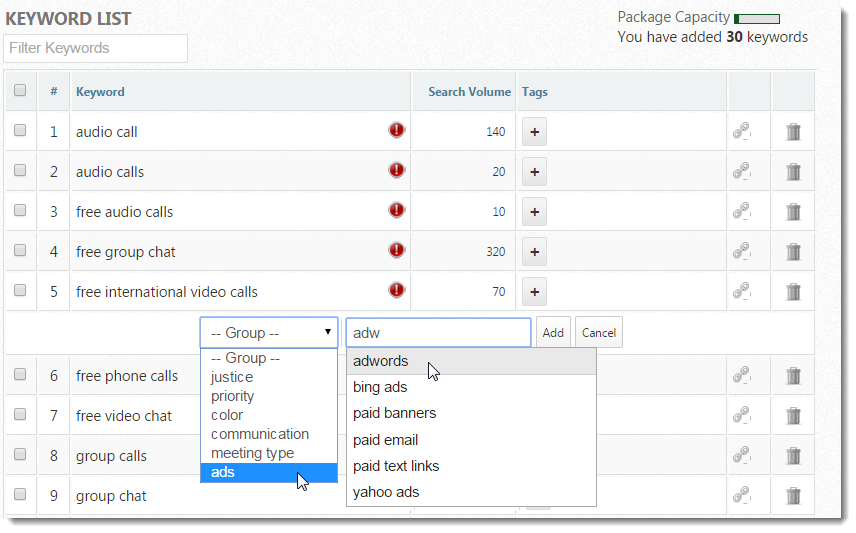Click red alert icon beside 'free group chat'

pos(397,250)
